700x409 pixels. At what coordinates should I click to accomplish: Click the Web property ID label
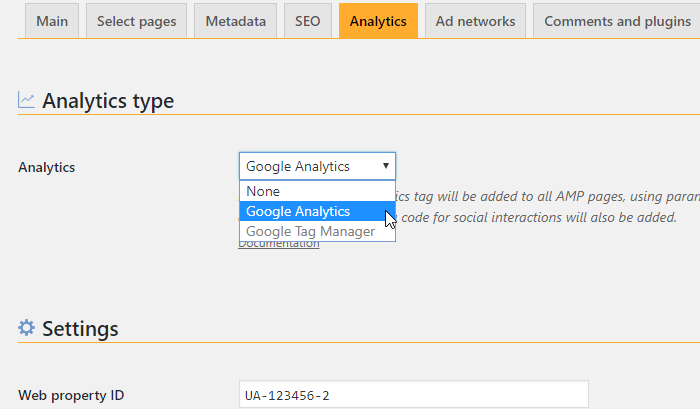tap(71, 395)
